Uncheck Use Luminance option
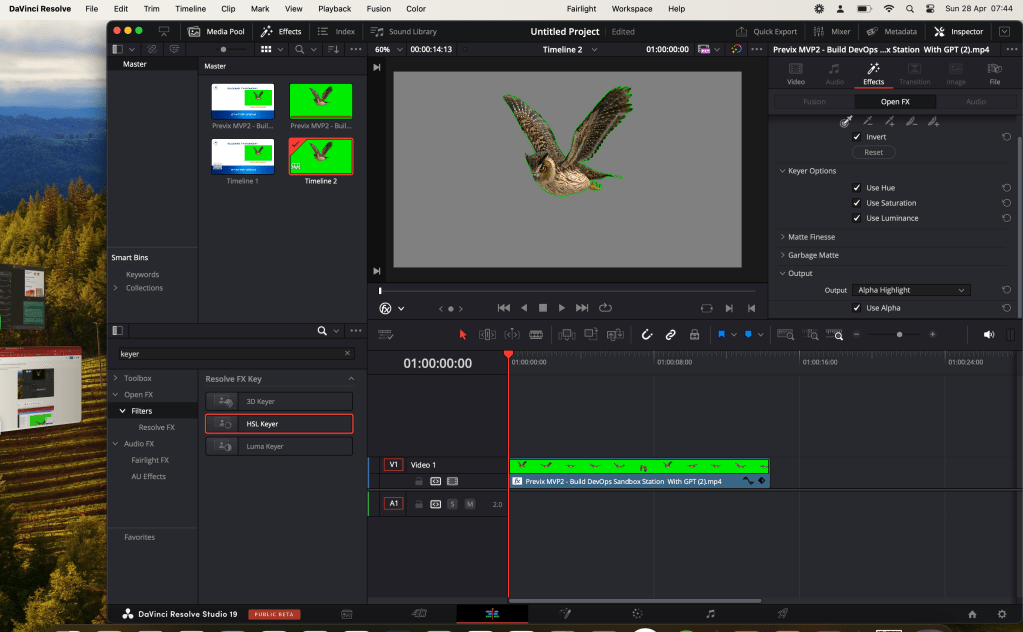This screenshot has height=632, width=1023. [x=857, y=218]
